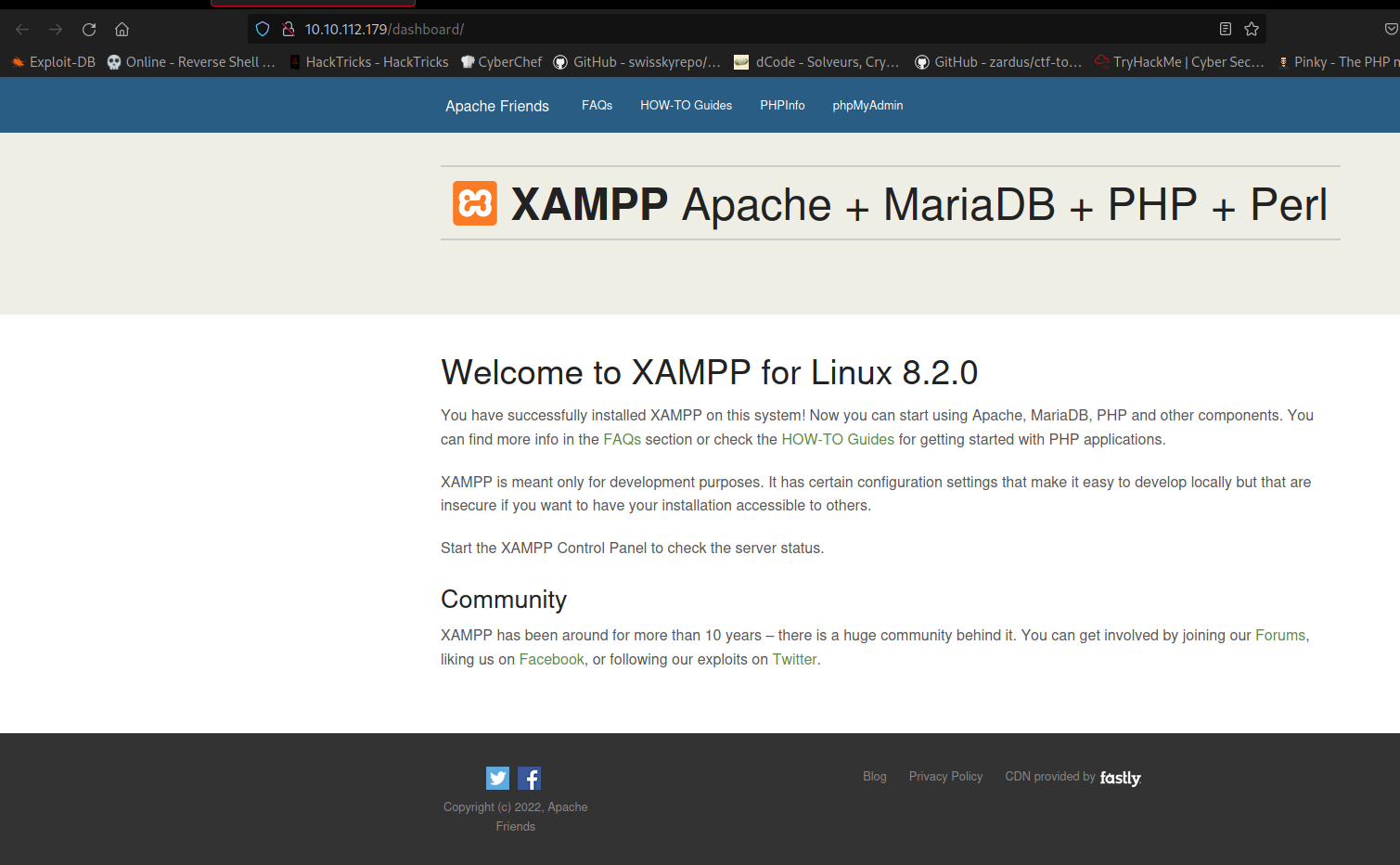Open the Twitter icon in footer
The height and width of the screenshot is (865, 1400).
pos(497,778)
